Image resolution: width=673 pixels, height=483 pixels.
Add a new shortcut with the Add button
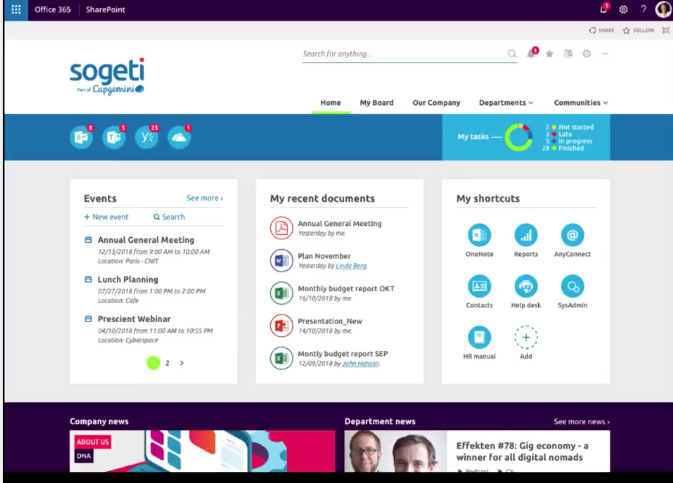(525, 337)
